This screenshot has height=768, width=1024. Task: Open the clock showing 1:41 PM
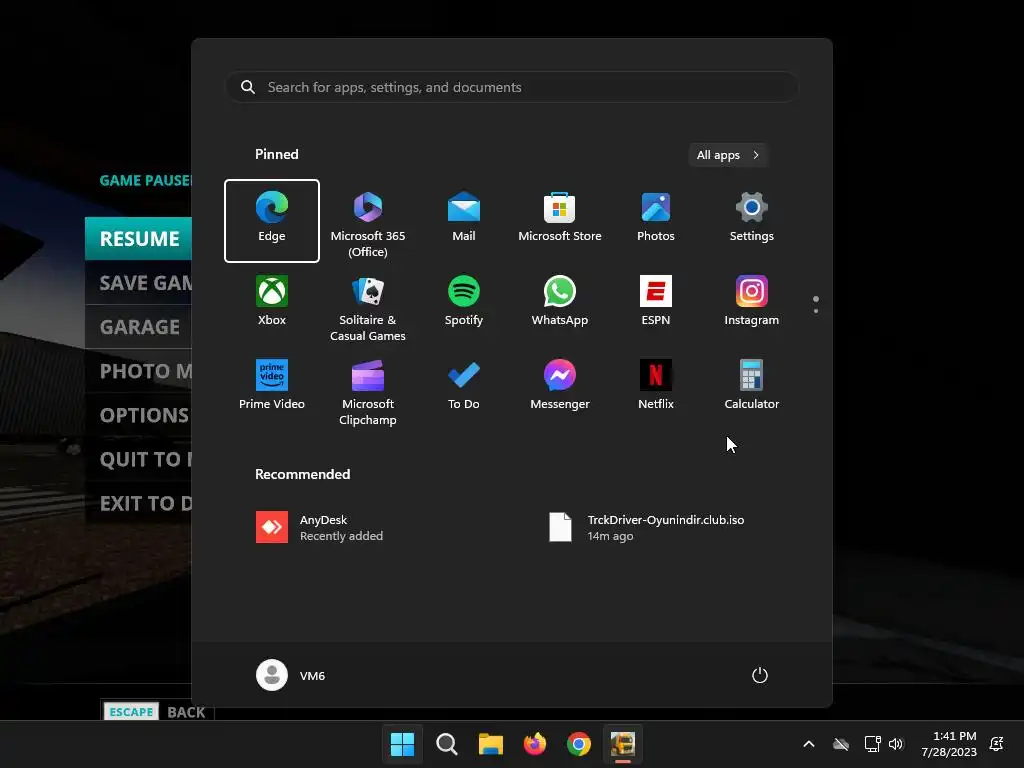(949, 744)
